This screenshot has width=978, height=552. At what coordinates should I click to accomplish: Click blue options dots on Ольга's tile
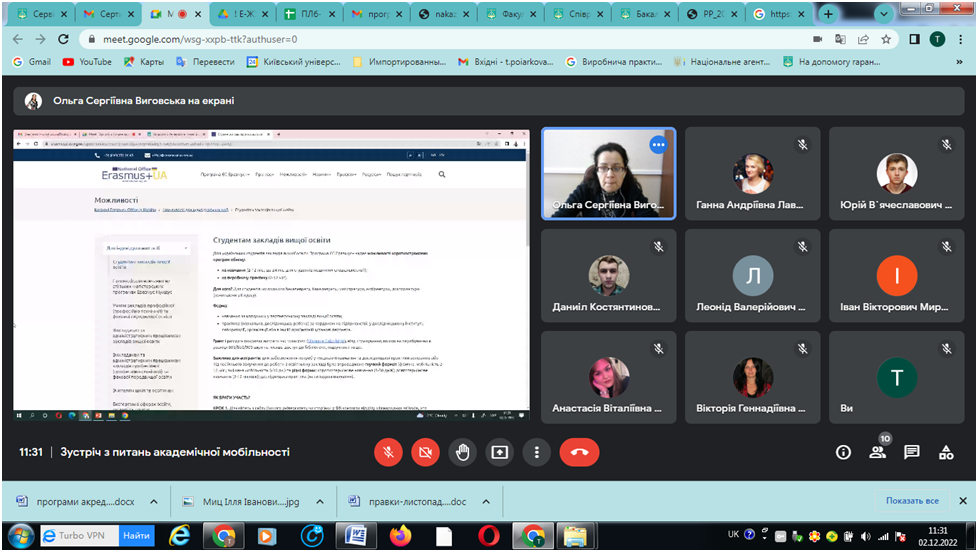pos(658,145)
